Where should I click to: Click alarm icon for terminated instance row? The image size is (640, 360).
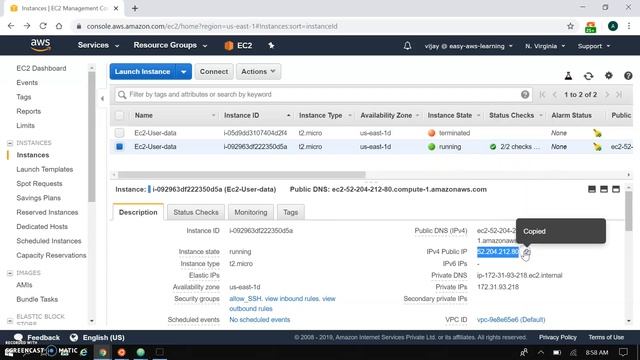(597, 133)
